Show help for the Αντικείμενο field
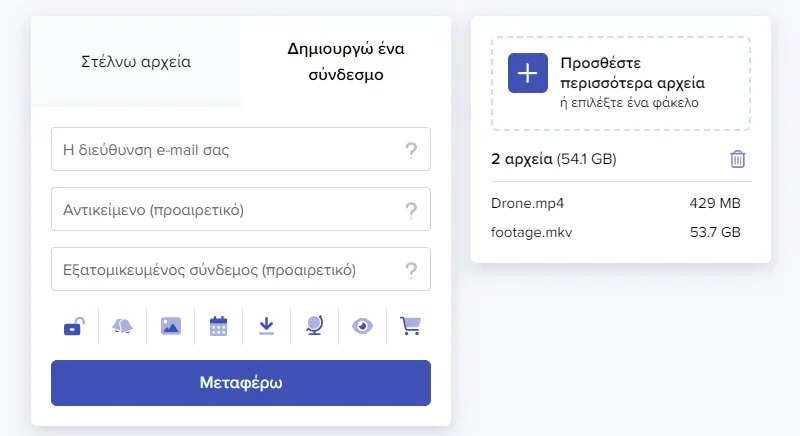Viewport: 800px width, 436px height. tap(410, 211)
